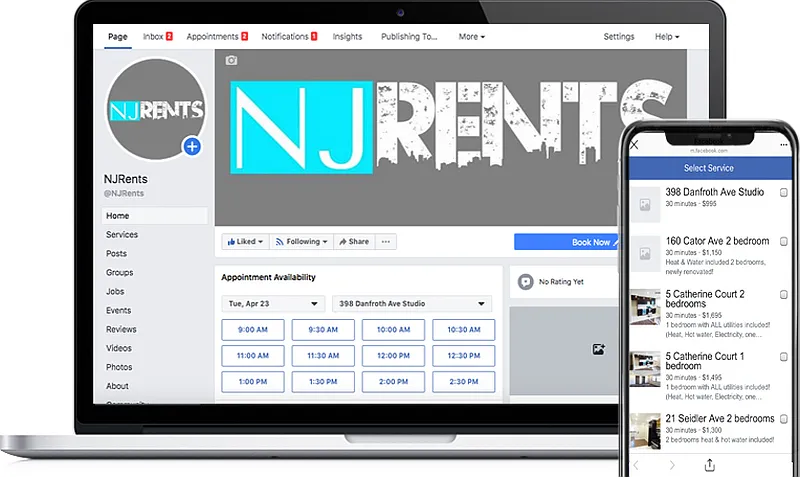Select the 11:30 AM time slot
Image resolution: width=800 pixels, height=477 pixels.
tap(323, 355)
